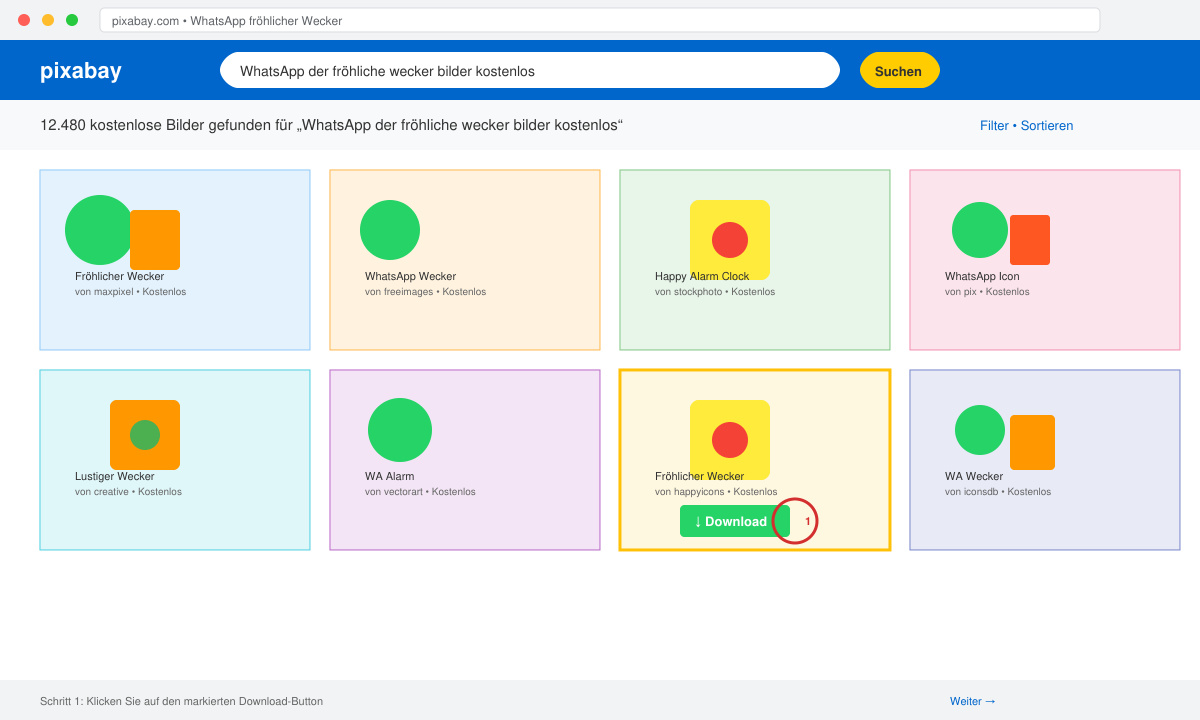Open the WA Wecker image card
This screenshot has width=1200, height=720.
[1045, 460]
